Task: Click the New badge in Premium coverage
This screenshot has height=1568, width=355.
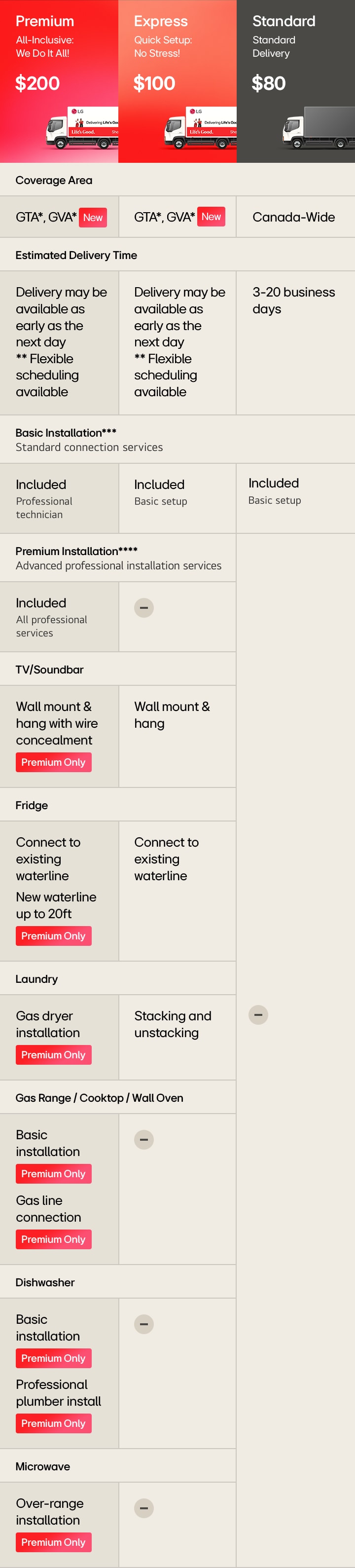Action: point(93,217)
